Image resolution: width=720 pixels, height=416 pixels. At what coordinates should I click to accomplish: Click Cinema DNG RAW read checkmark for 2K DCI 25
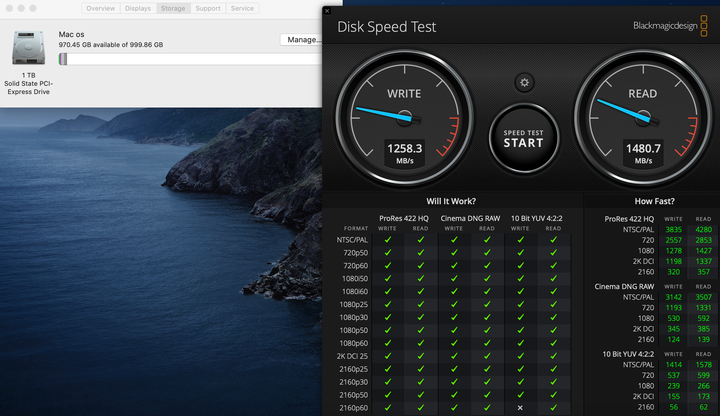(487, 356)
